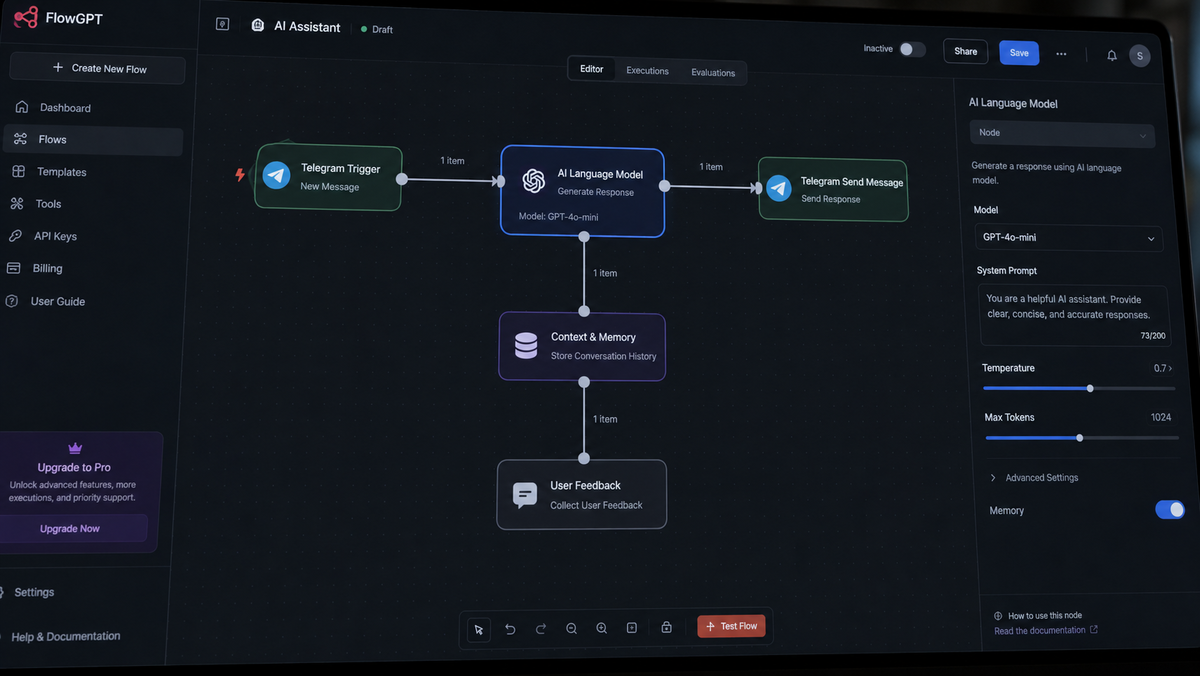Open the notifications bell
Image resolution: width=1200 pixels, height=676 pixels.
1111,55
